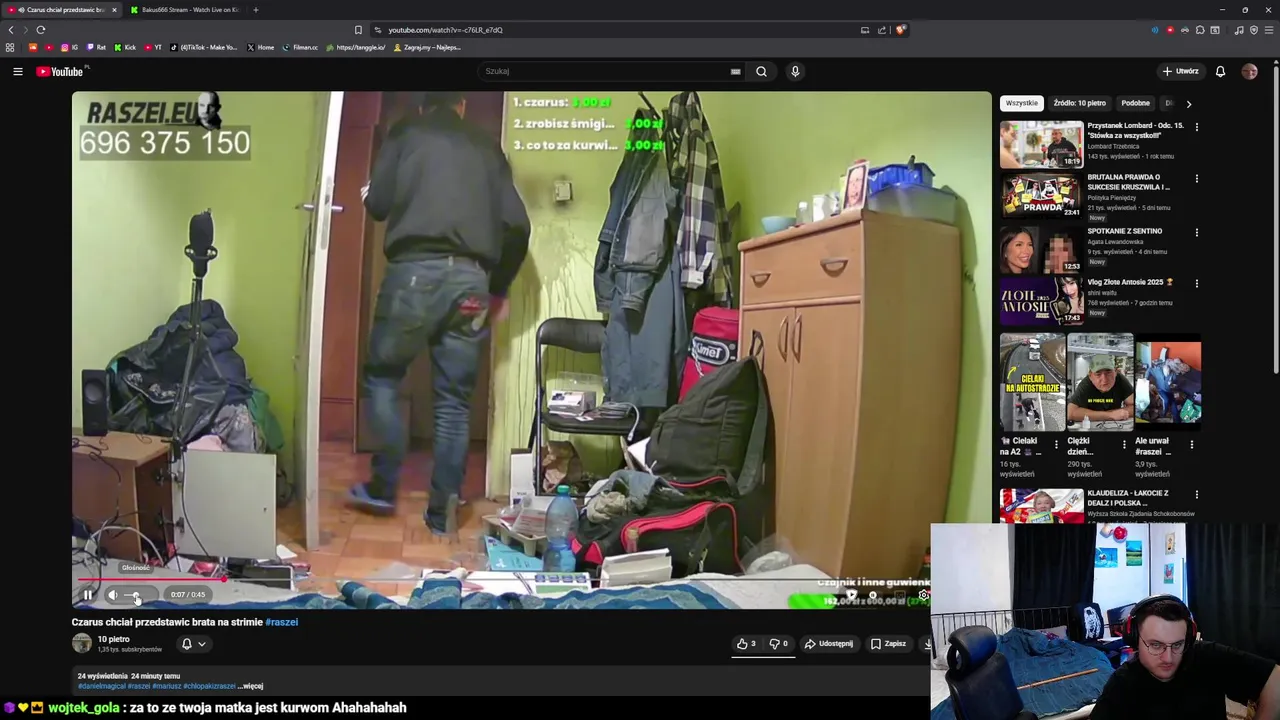Viewport: 1280px width, 720px height.
Task: Bookmark this page from the address bar
Action: [x=358, y=30]
